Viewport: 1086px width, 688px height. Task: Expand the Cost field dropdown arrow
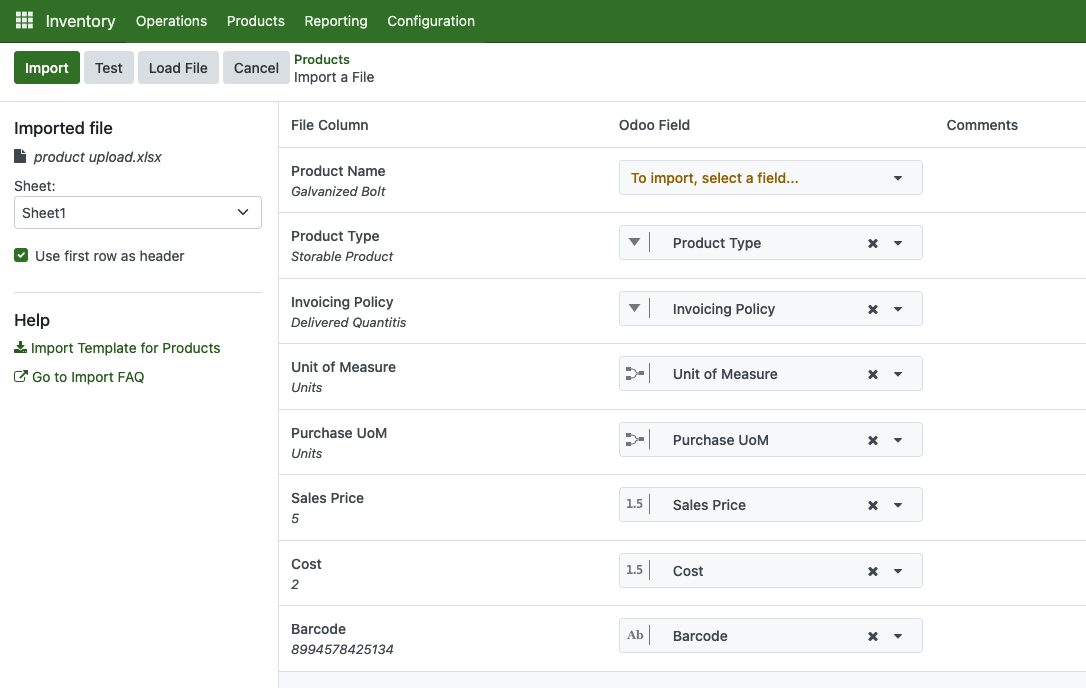pos(898,571)
